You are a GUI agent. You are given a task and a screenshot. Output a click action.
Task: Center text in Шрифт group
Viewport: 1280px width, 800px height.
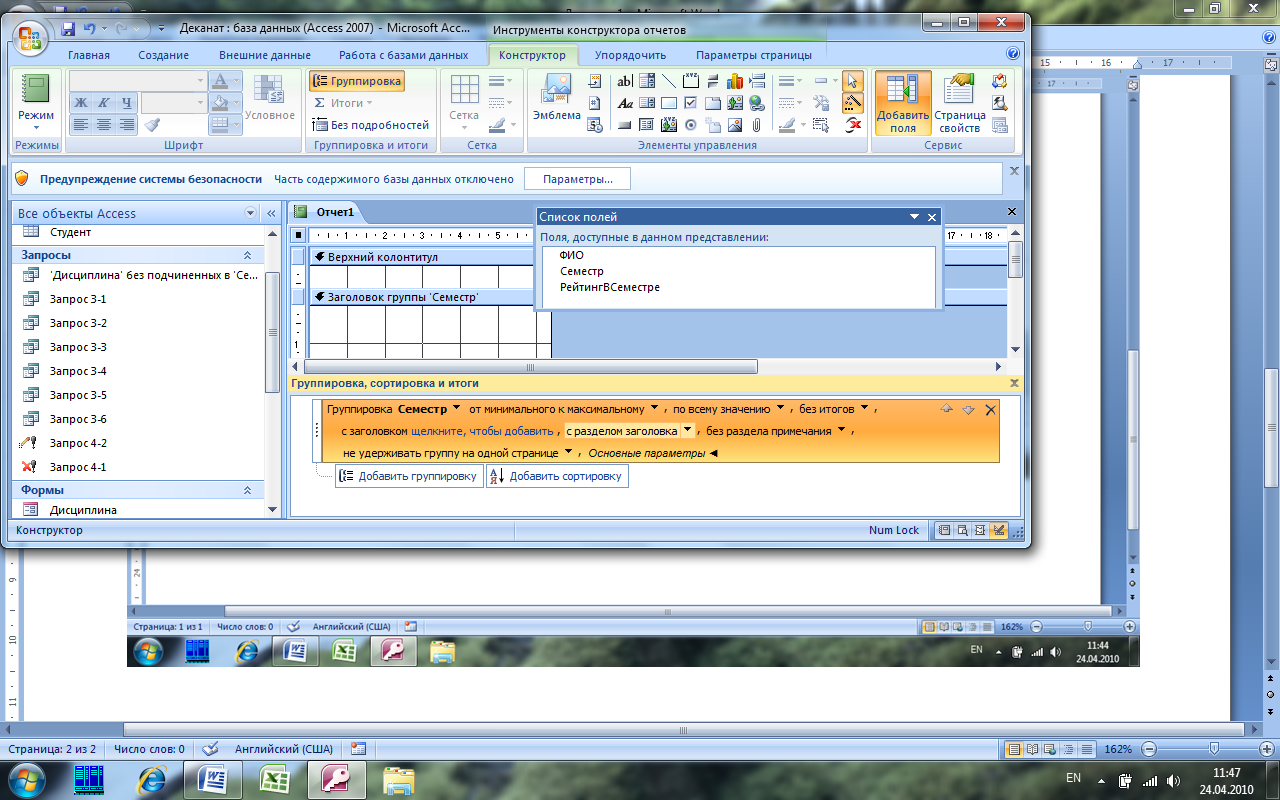pyautogui.click(x=103, y=125)
